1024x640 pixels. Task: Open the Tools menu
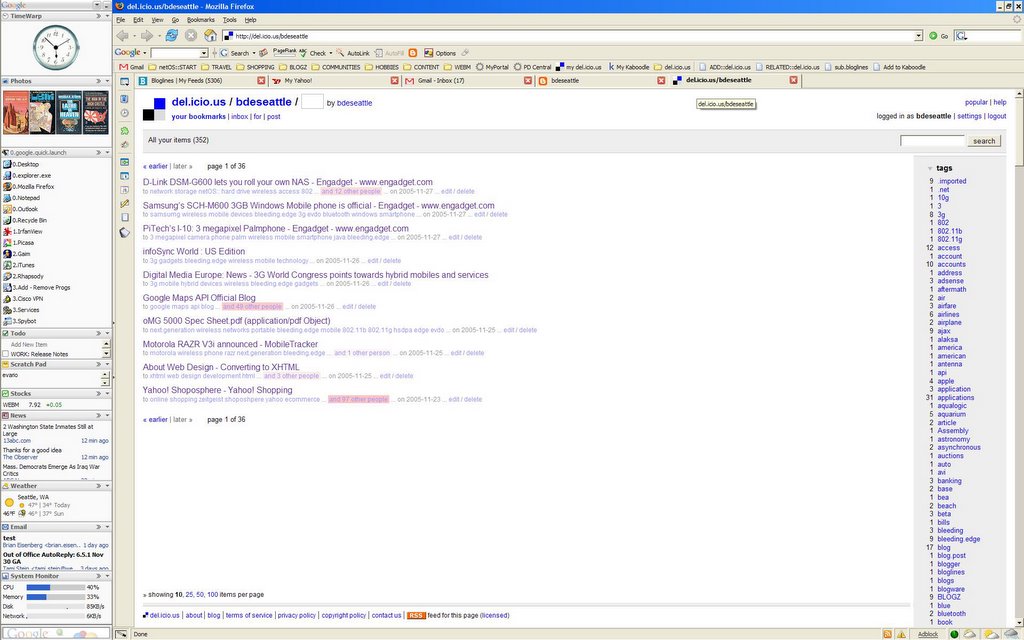click(229, 20)
